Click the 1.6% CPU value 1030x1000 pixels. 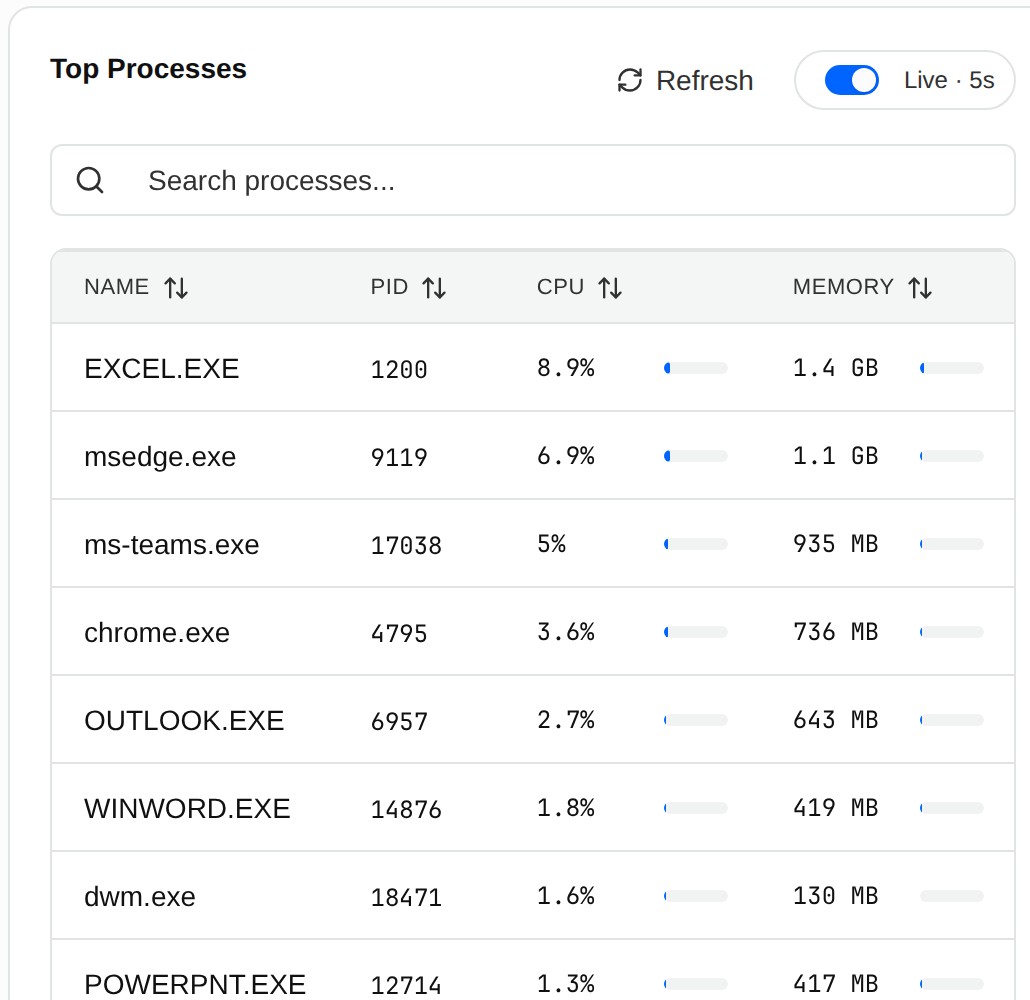566,896
